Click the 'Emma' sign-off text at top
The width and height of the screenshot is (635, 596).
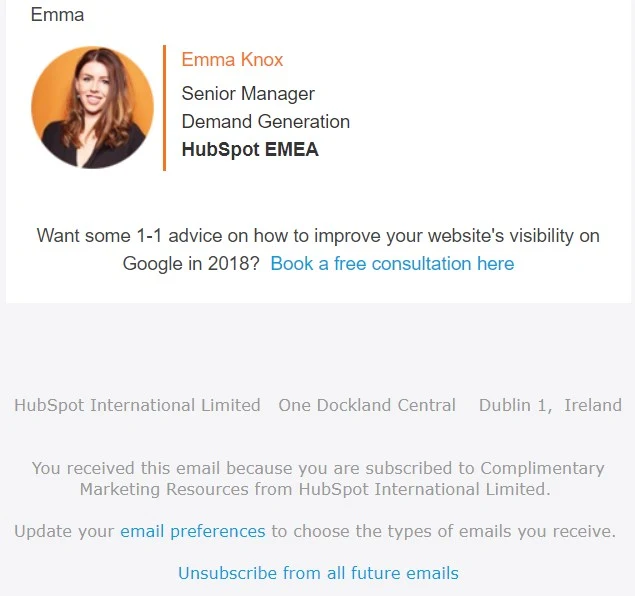click(x=57, y=15)
